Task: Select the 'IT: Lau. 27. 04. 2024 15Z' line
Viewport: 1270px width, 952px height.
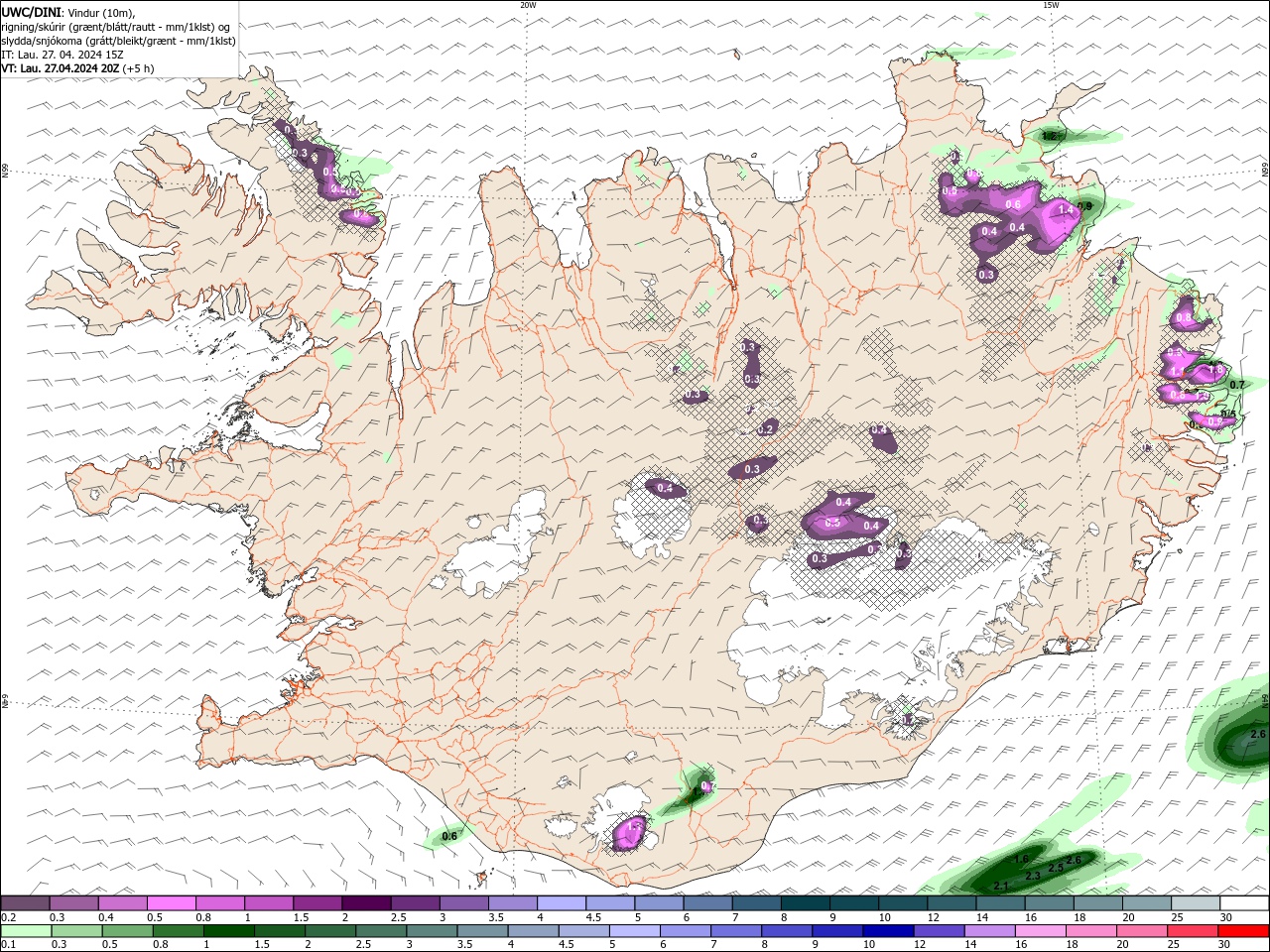Action: tap(63, 55)
